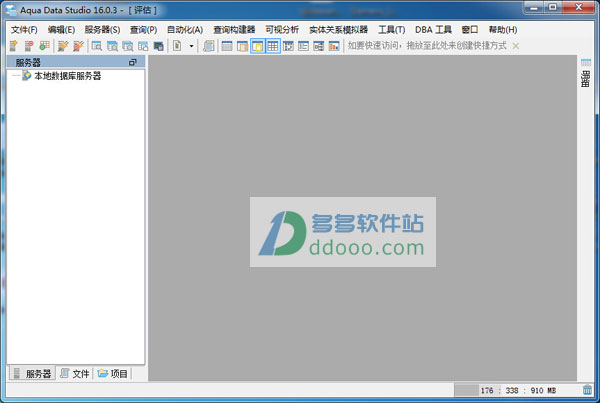Open the 自动化(A) menu

click(185, 29)
